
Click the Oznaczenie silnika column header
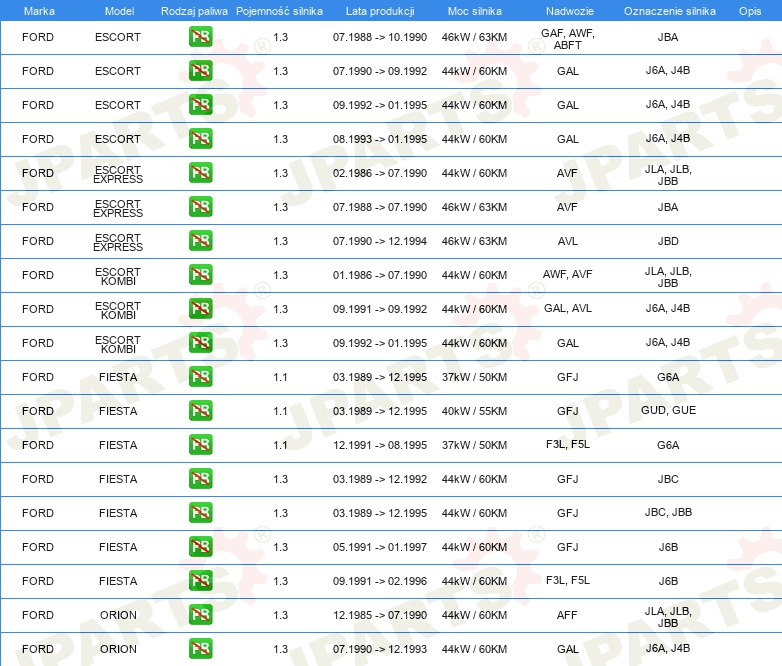(x=669, y=11)
